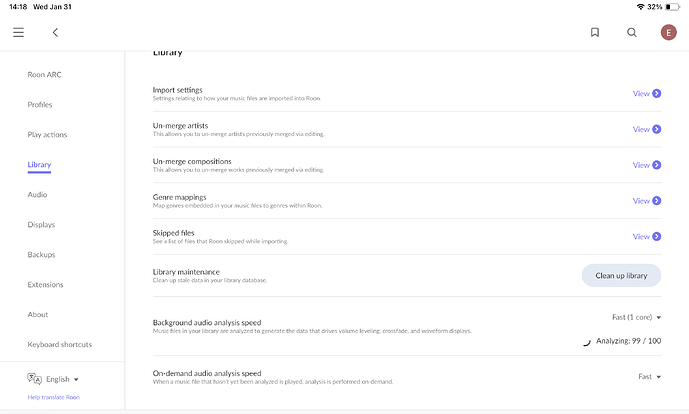Open bookmarks from the top bar

(595, 32)
